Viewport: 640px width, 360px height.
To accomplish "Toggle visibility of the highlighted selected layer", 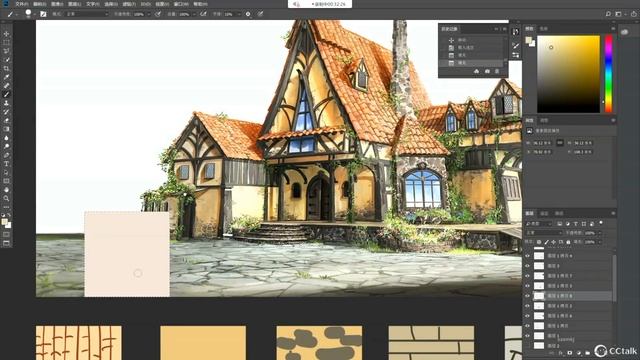I will click(527, 296).
